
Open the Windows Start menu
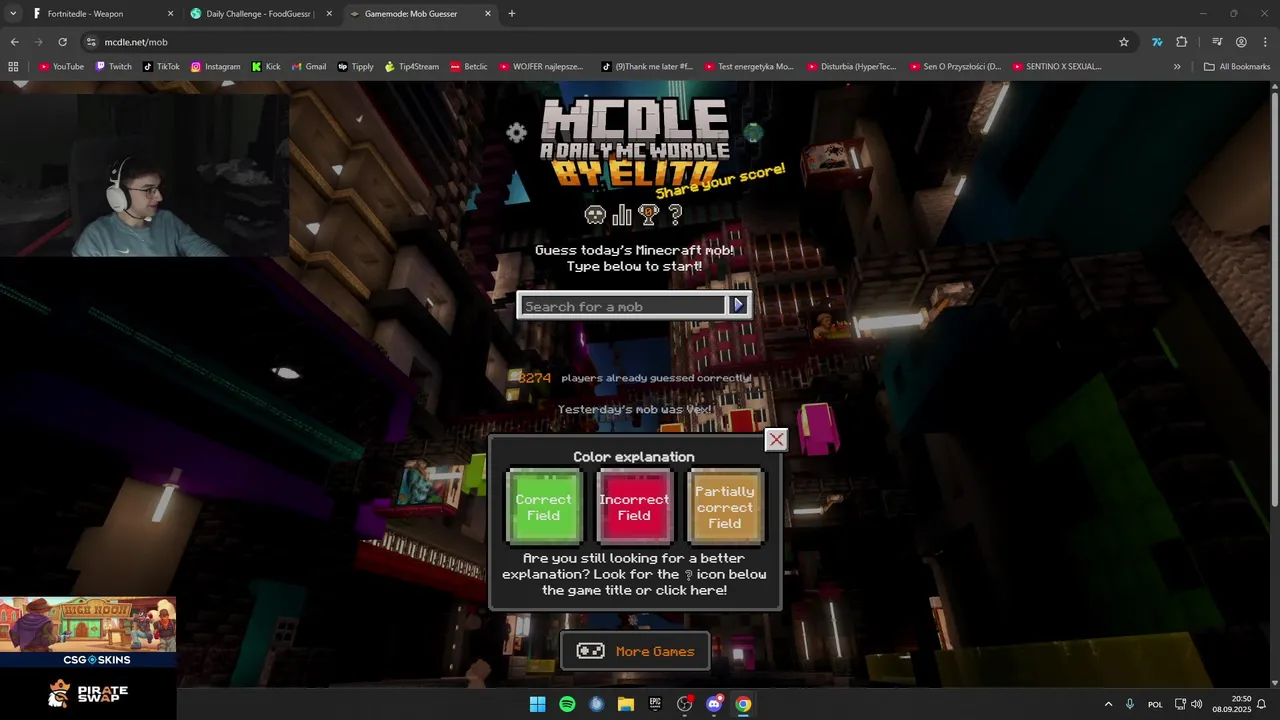538,704
